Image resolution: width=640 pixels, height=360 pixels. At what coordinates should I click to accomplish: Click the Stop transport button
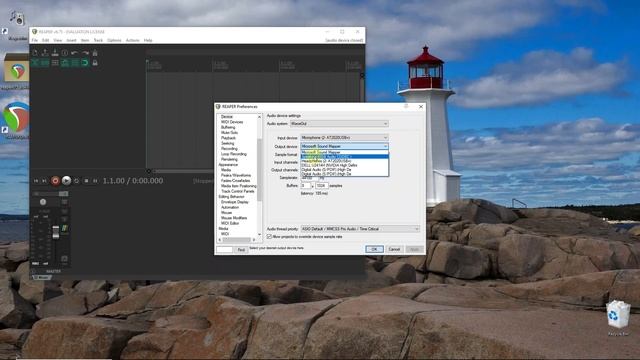pos(86,181)
